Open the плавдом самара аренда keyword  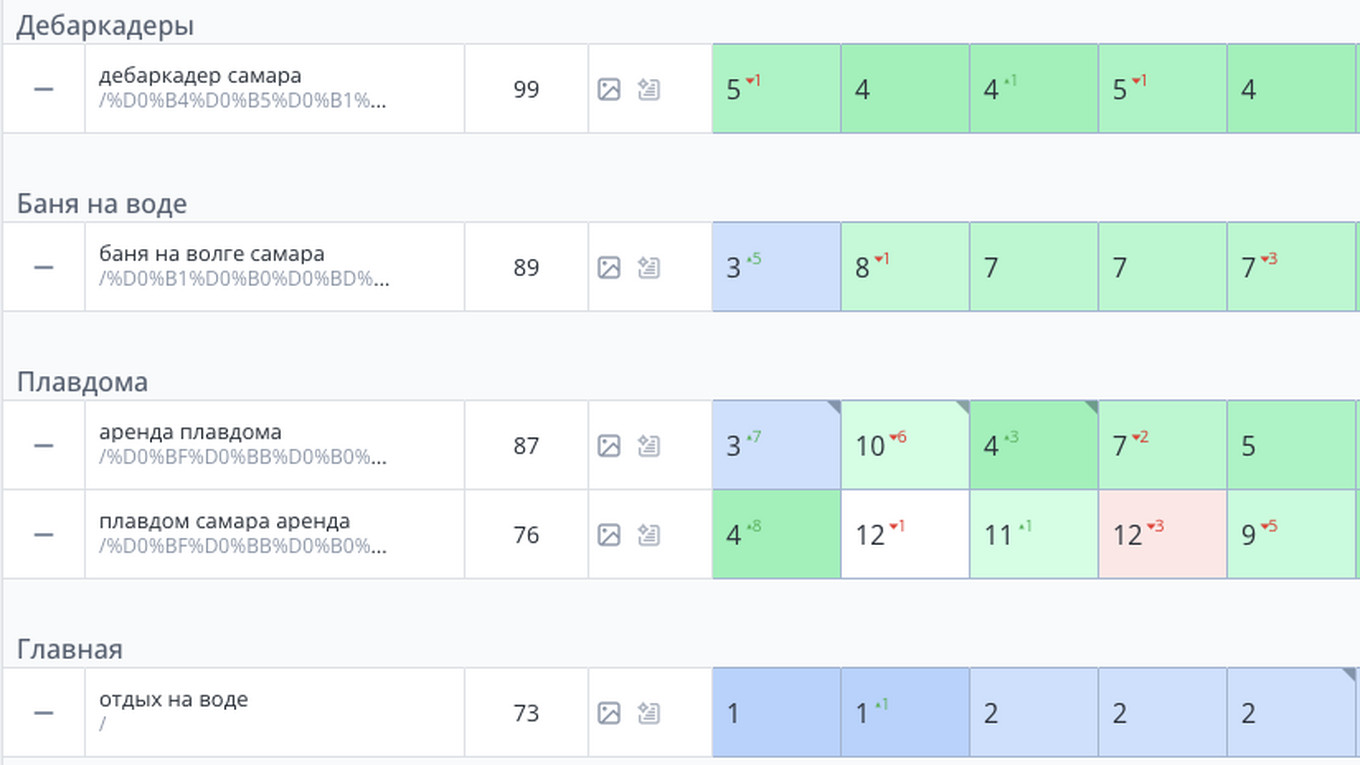[225, 521]
